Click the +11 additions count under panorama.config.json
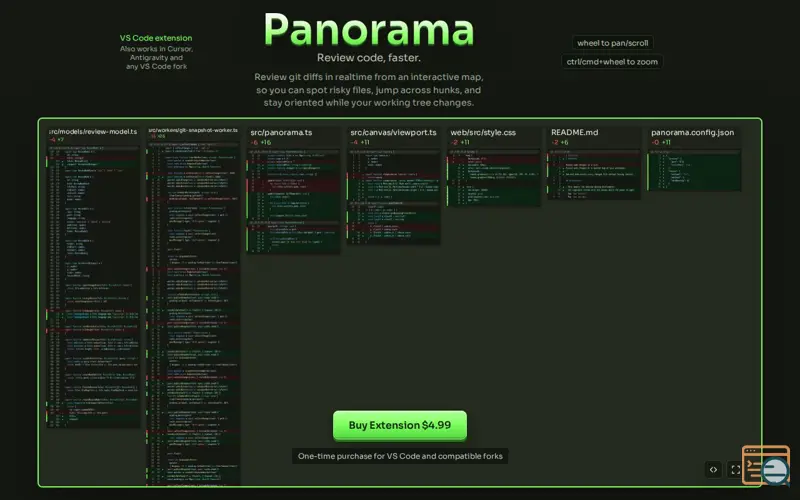 [x=666, y=142]
